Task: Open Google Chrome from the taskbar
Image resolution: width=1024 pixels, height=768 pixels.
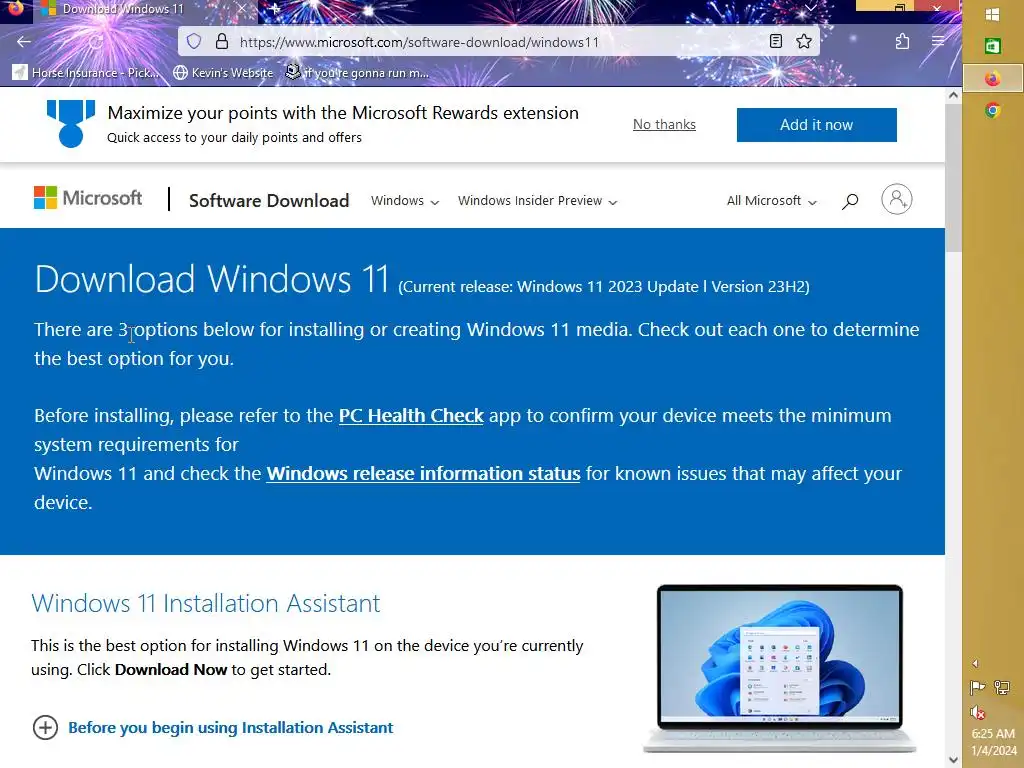Action: coord(993,110)
